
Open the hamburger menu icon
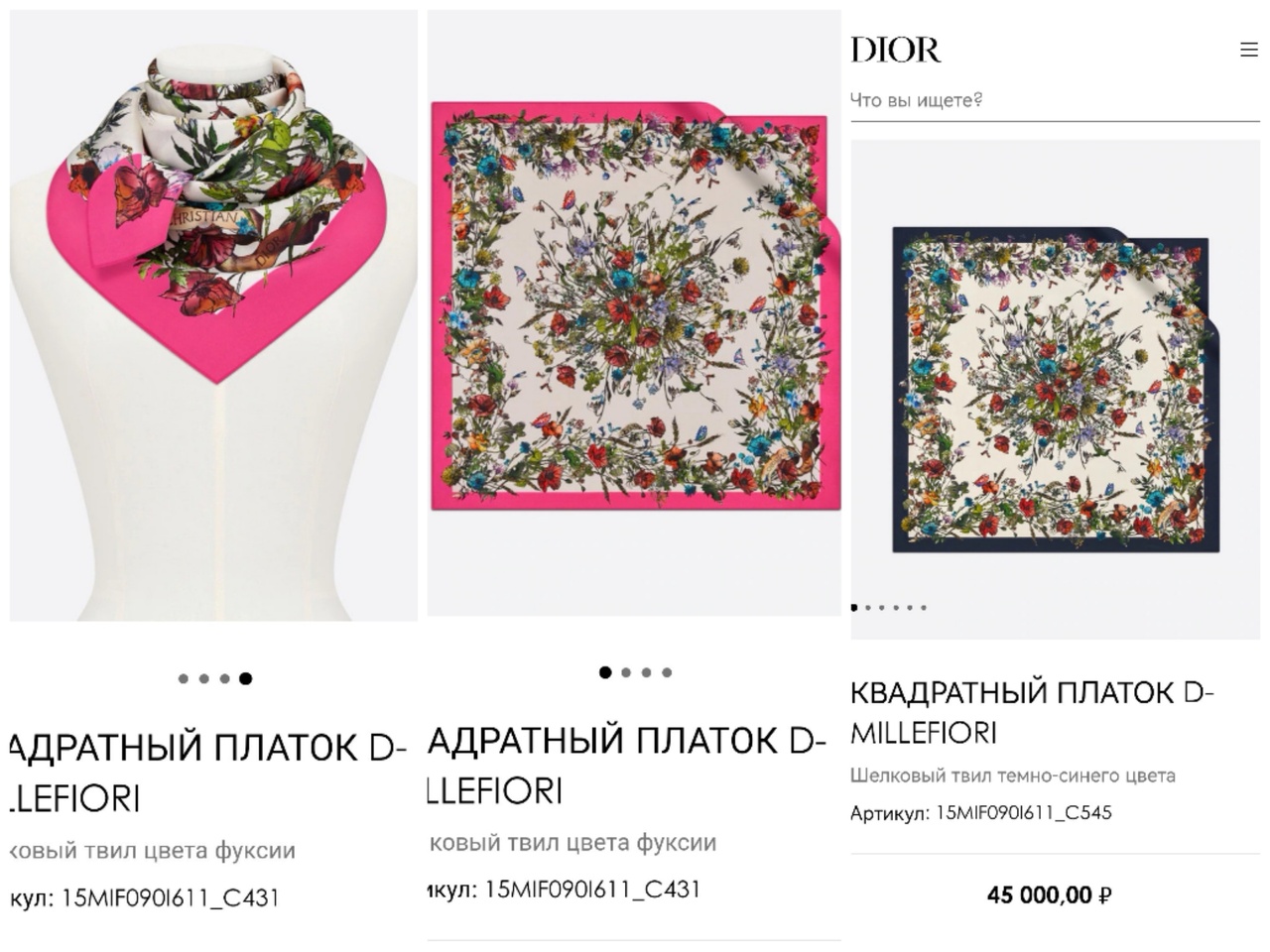point(1248,50)
